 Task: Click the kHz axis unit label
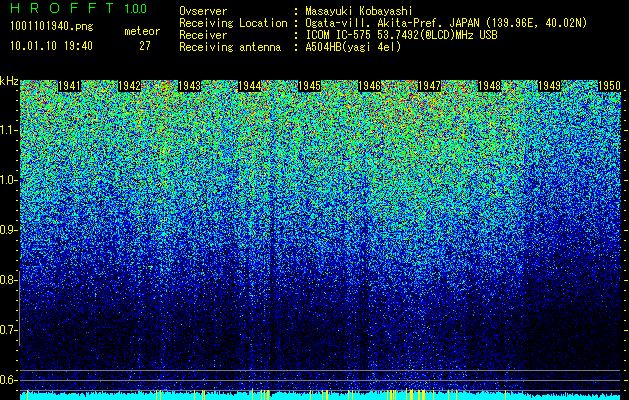[x=9, y=81]
